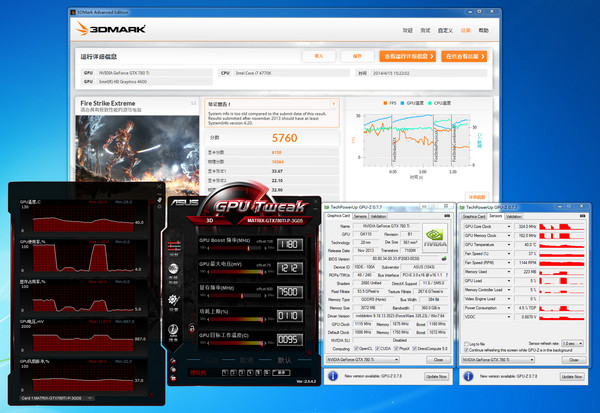Toggle the OpenCL checkbox in GPU-Z
The width and height of the screenshot is (600, 413).
click(356, 349)
